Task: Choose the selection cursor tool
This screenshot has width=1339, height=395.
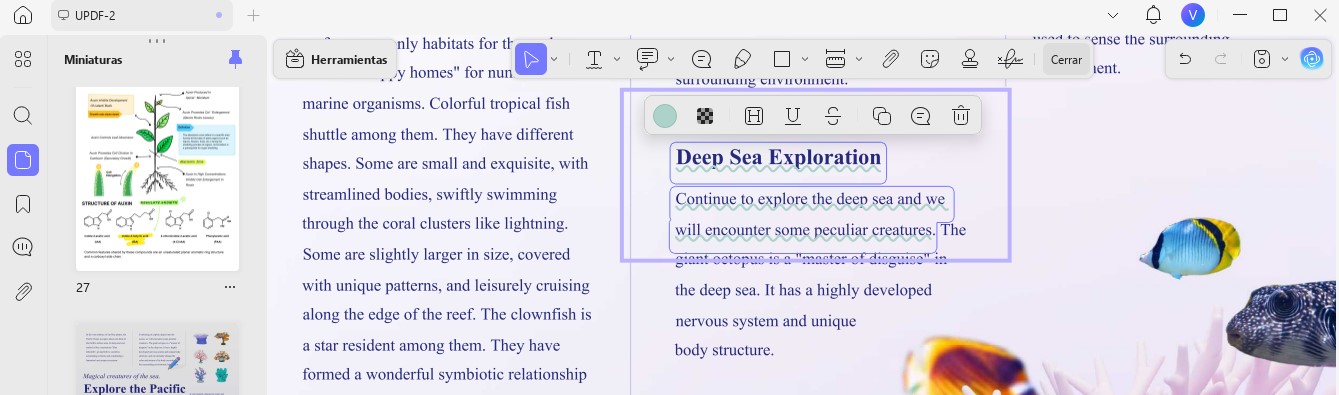Action: click(x=531, y=59)
